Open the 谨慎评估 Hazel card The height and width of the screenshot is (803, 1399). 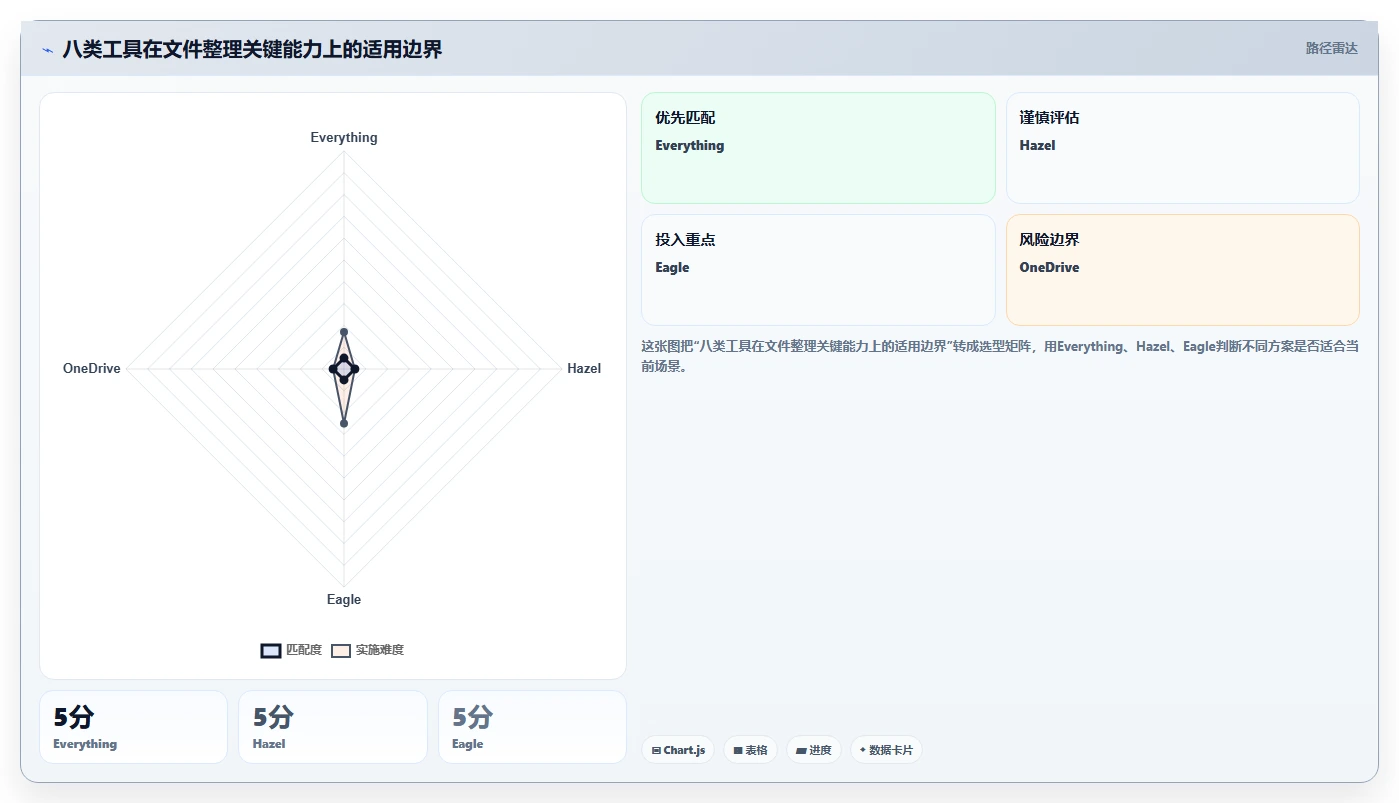pyautogui.click(x=1182, y=148)
